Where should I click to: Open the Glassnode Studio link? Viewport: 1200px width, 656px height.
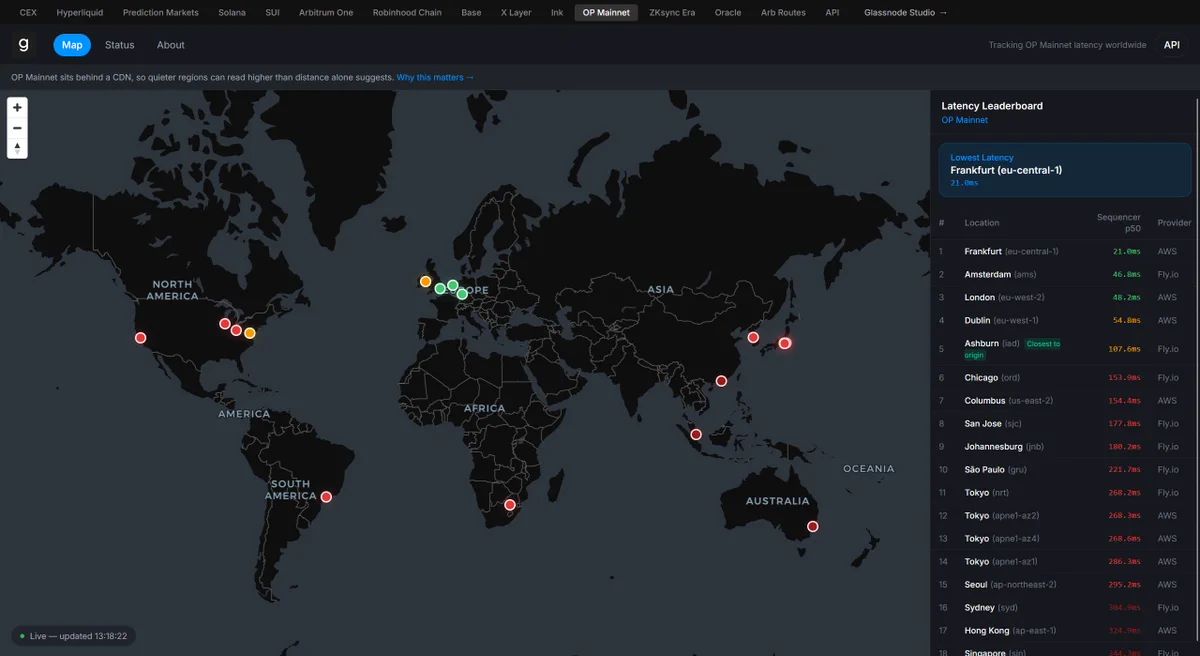pyautogui.click(x=905, y=13)
